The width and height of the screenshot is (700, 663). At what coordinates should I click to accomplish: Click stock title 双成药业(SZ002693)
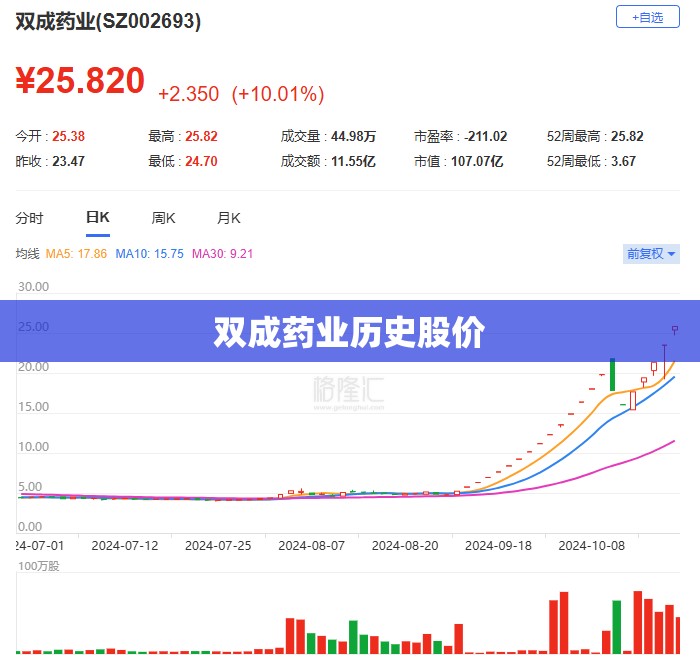pyautogui.click(x=108, y=21)
